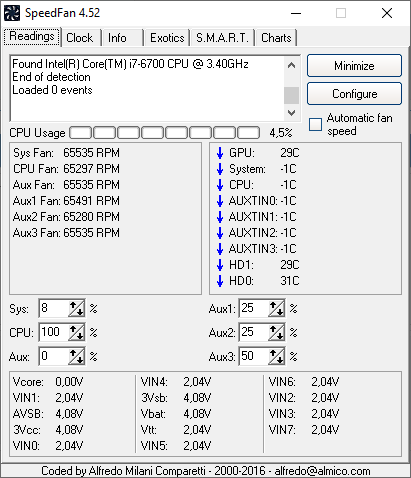Viewport: 411px width, 478px height.
Task: Adjust the Sys fan speed spinner arrows
Action: point(76,308)
